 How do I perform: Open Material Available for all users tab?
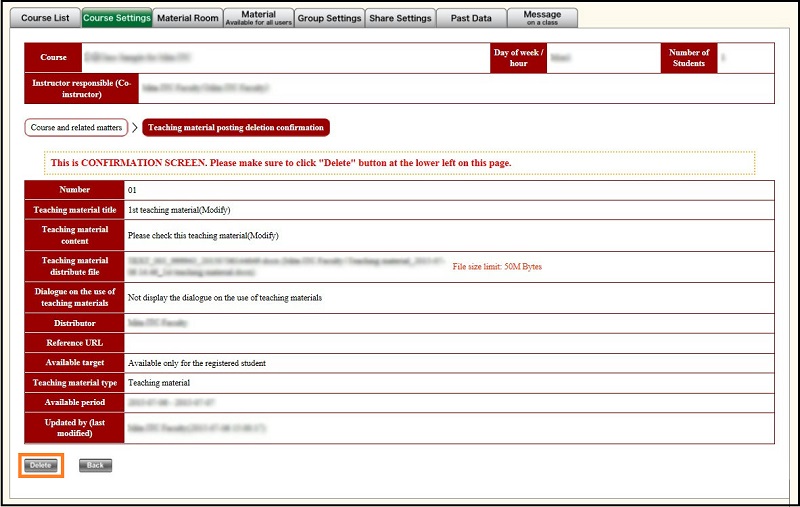[x=258, y=18]
